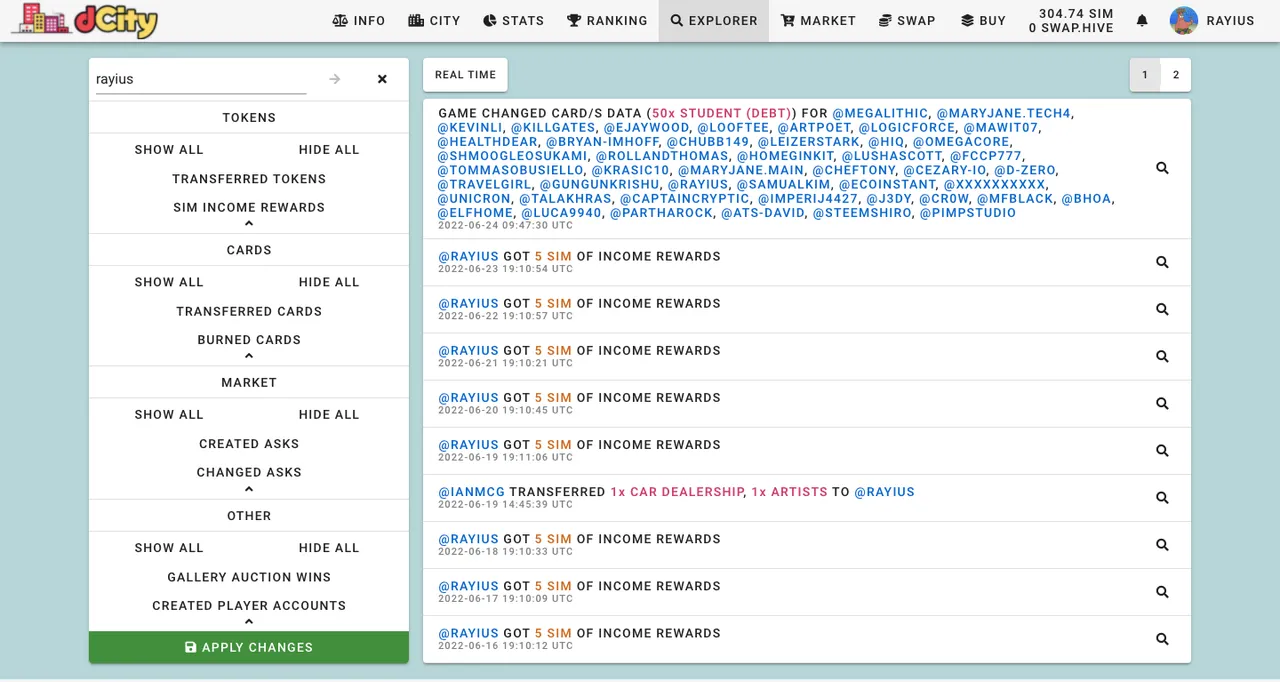Open details of 2022-06-16 income reward
This screenshot has height=682, width=1280.
pos(1162,638)
